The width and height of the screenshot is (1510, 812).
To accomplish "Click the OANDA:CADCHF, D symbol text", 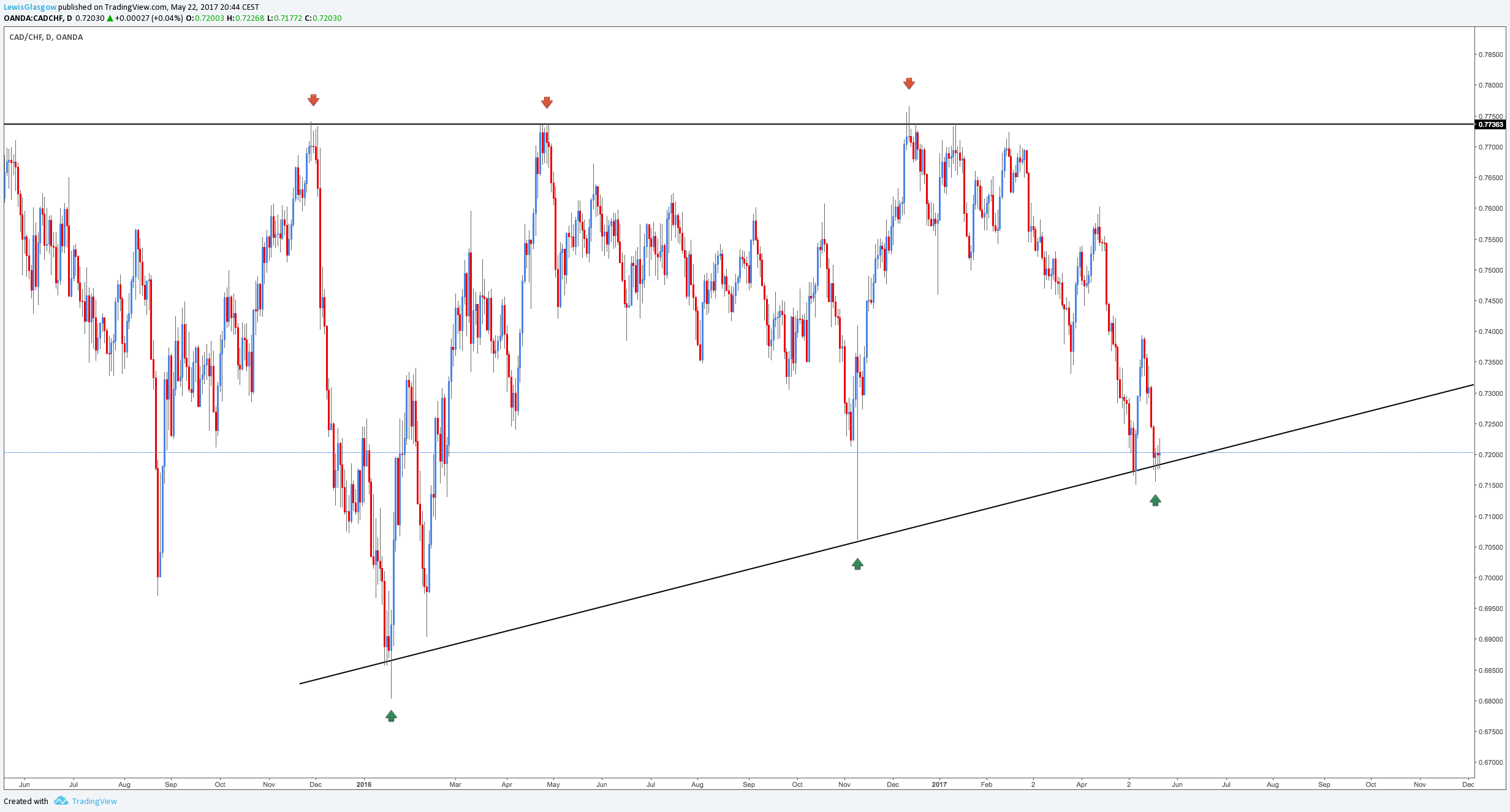I will (x=38, y=18).
